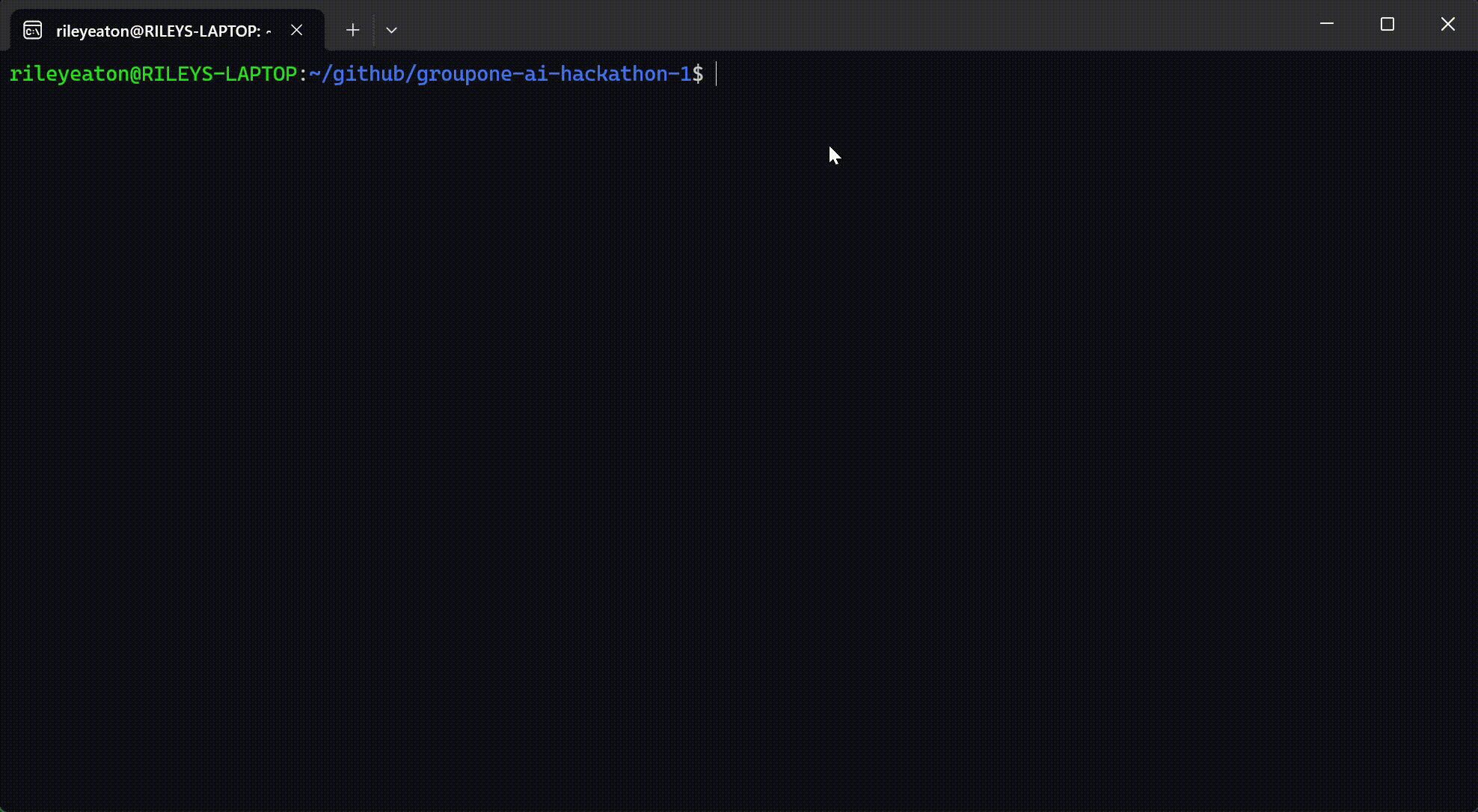Expand the new-tab profiles dropdown chevron

tap(391, 30)
